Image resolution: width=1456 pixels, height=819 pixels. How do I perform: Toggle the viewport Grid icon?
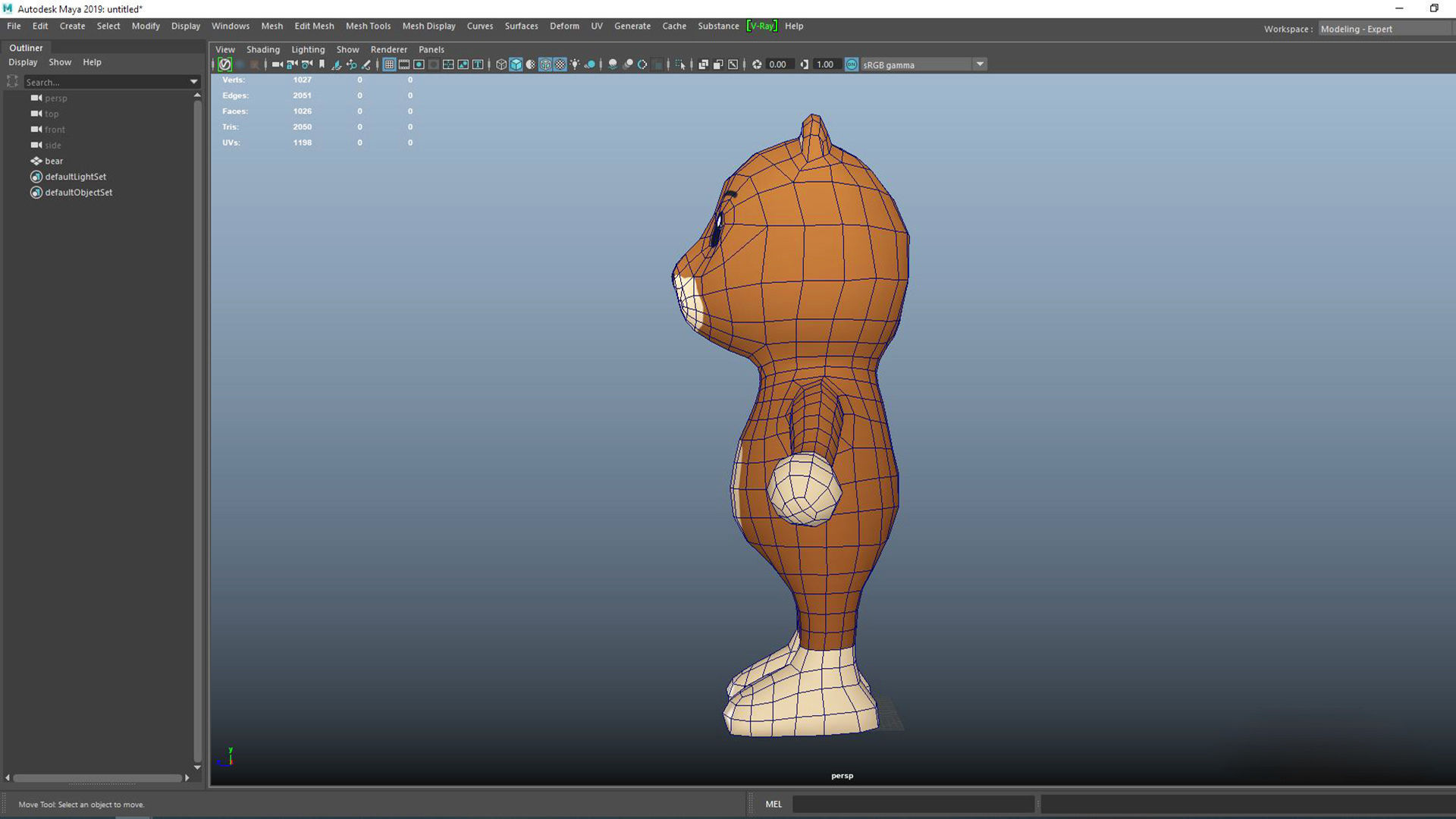coord(389,64)
